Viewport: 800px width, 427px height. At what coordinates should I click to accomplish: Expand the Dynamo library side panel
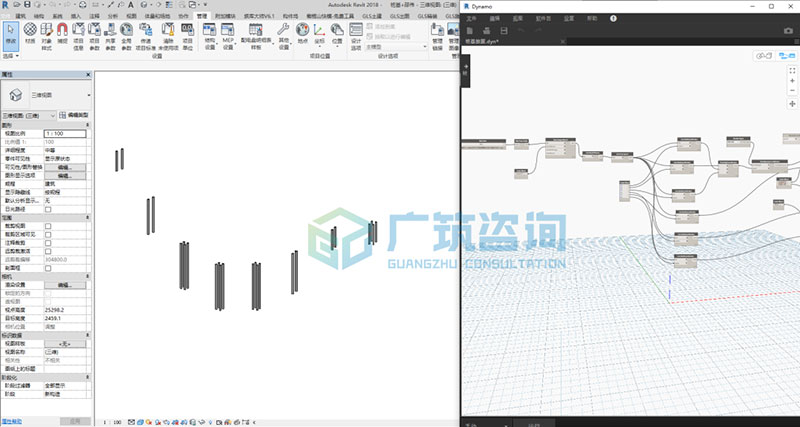[x=465, y=71]
